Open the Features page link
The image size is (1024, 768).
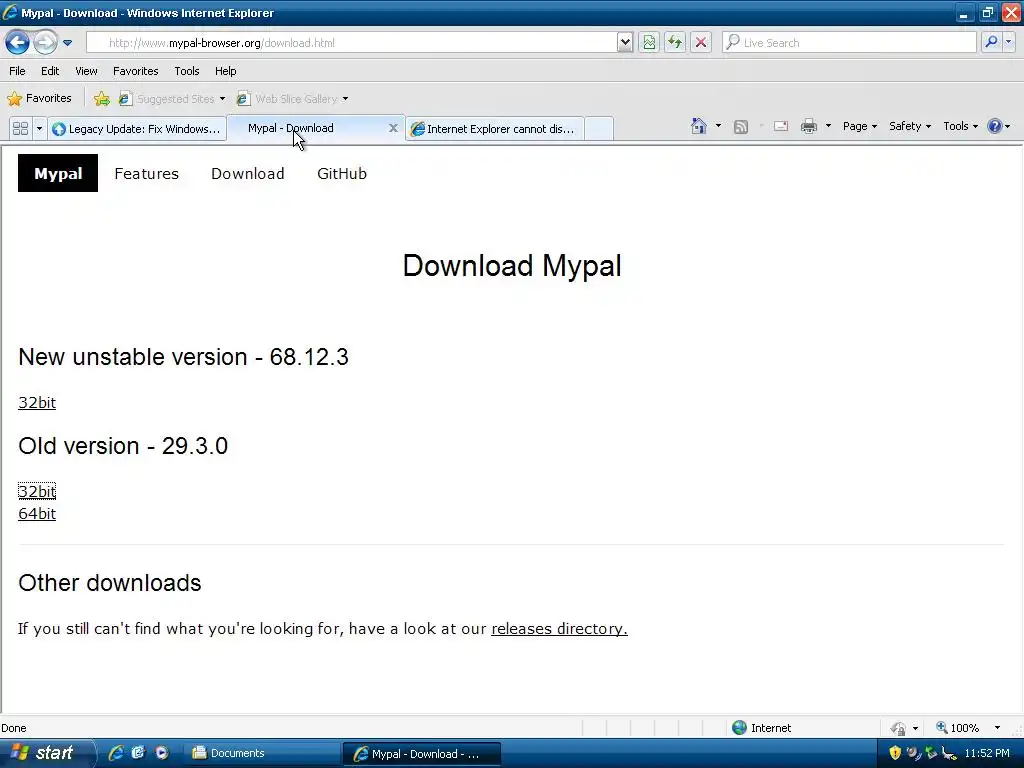146,174
